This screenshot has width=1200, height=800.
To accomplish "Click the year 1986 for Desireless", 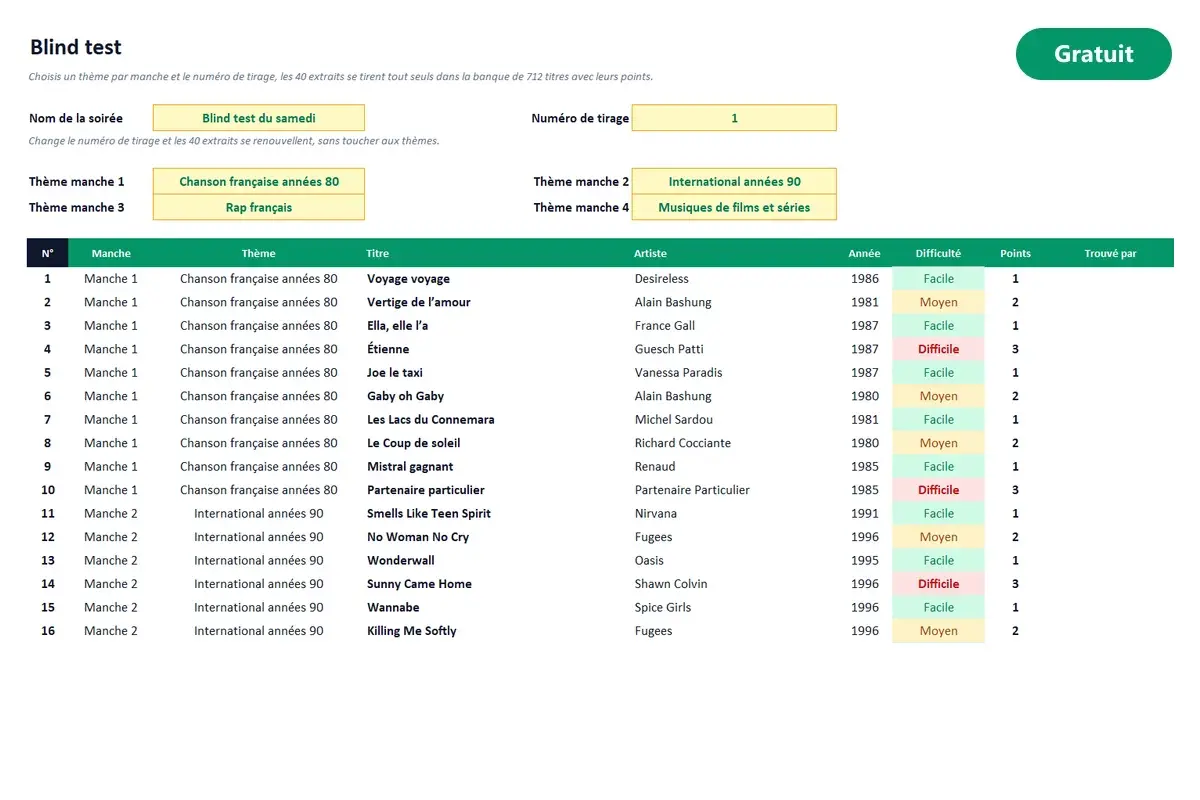I will [864, 279].
